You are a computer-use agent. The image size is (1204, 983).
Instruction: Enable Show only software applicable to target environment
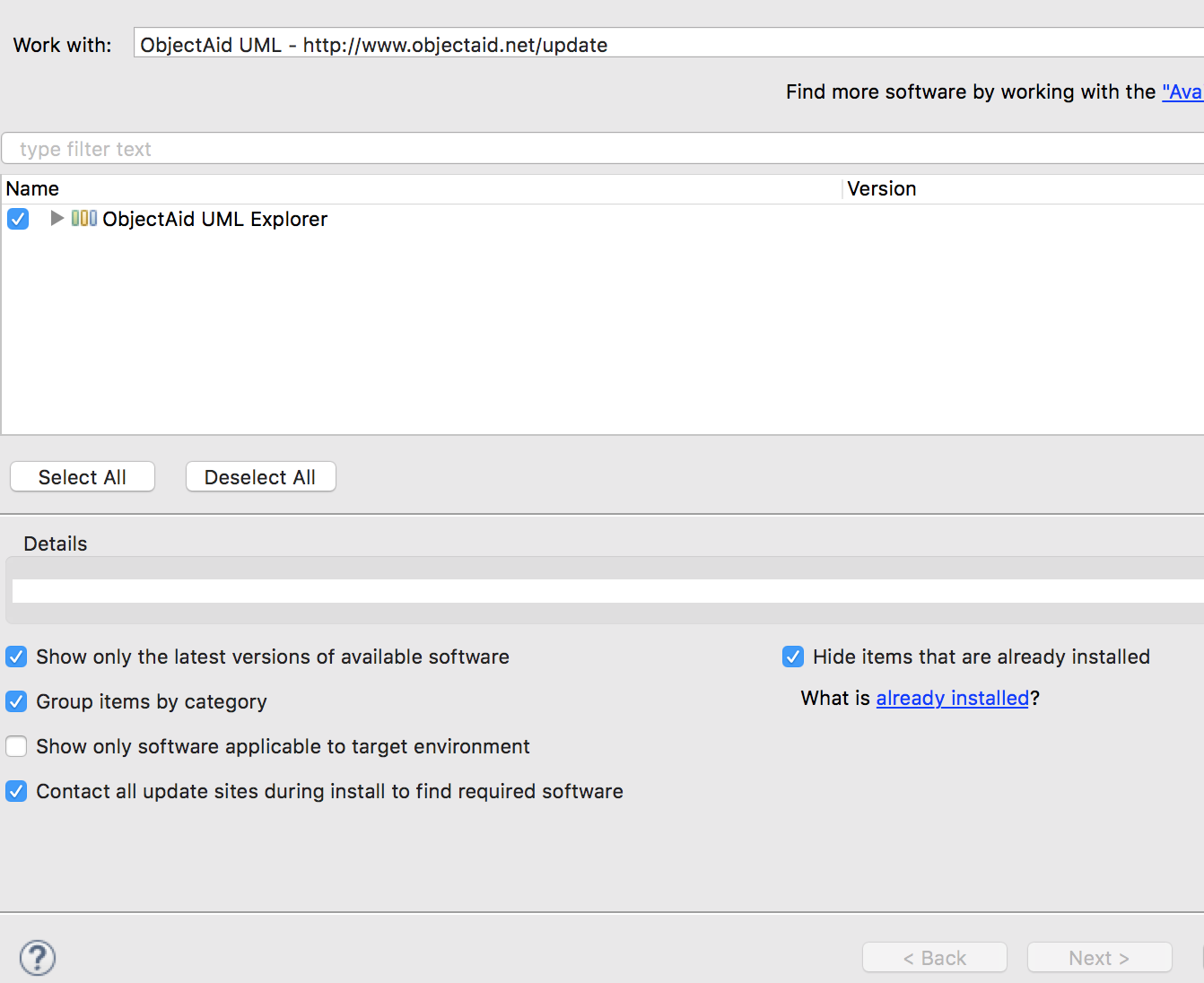click(x=16, y=746)
